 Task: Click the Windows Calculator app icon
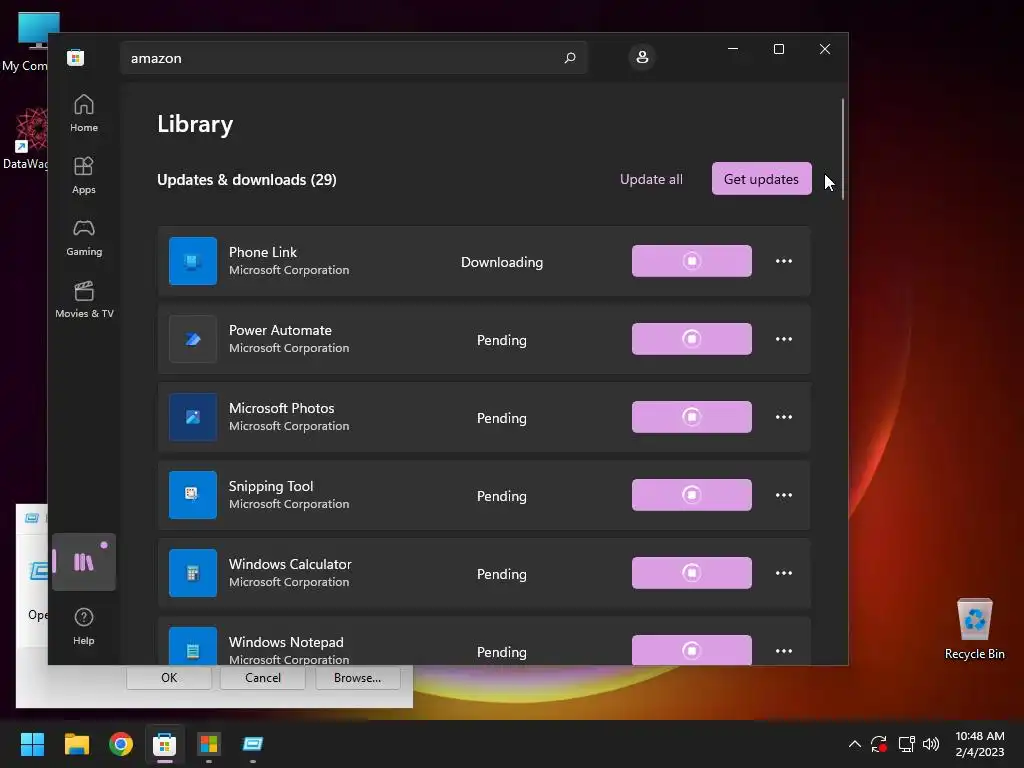[193, 573]
